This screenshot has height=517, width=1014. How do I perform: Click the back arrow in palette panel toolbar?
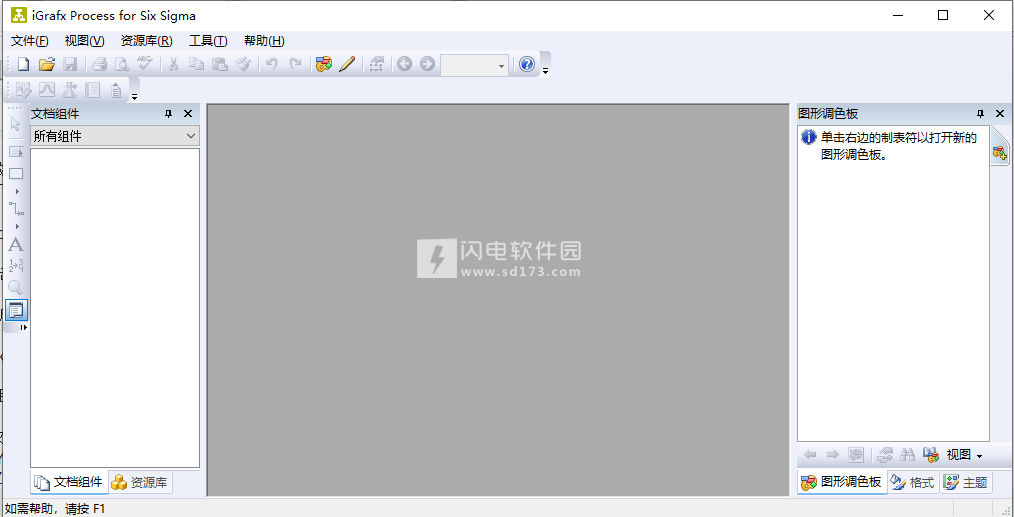[810, 455]
